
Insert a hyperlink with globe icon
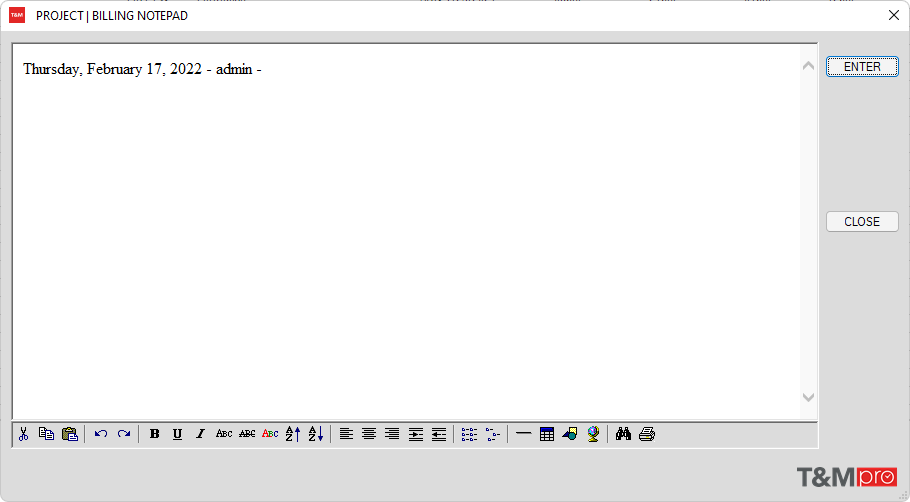593,434
